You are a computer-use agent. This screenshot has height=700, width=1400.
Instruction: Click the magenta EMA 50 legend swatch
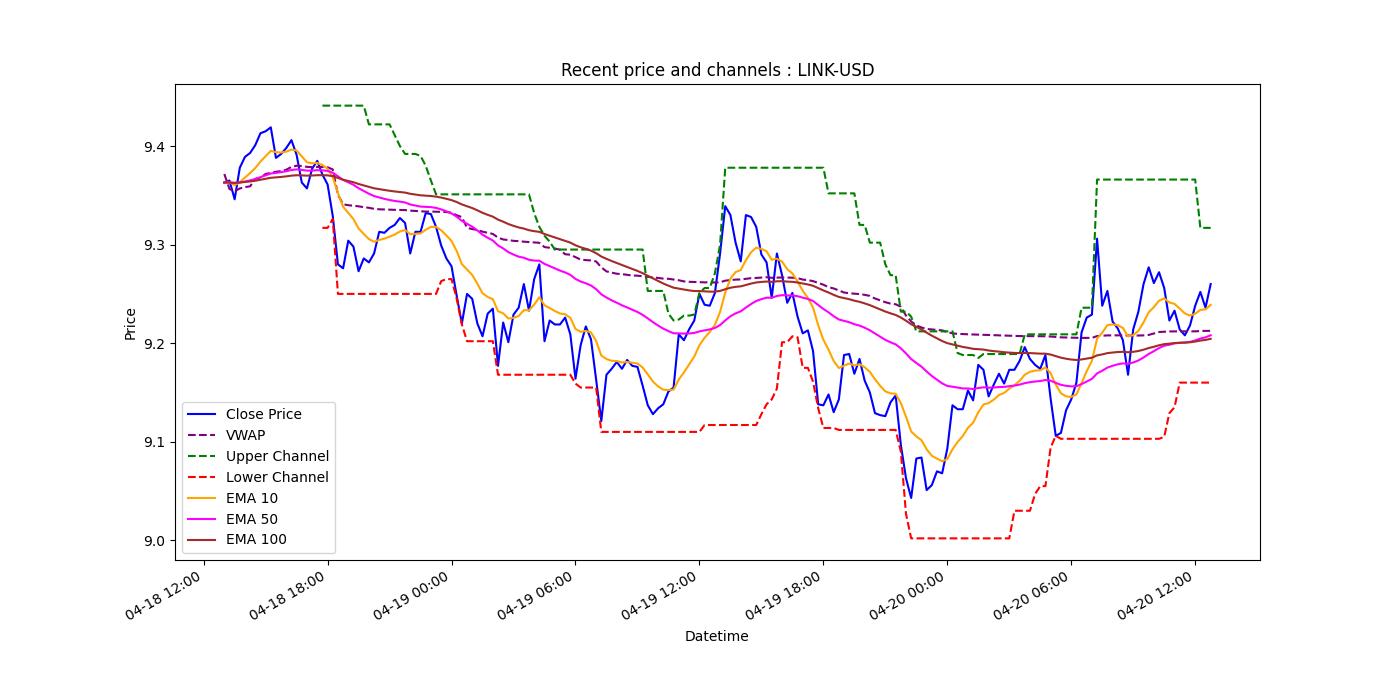pyautogui.click(x=203, y=519)
